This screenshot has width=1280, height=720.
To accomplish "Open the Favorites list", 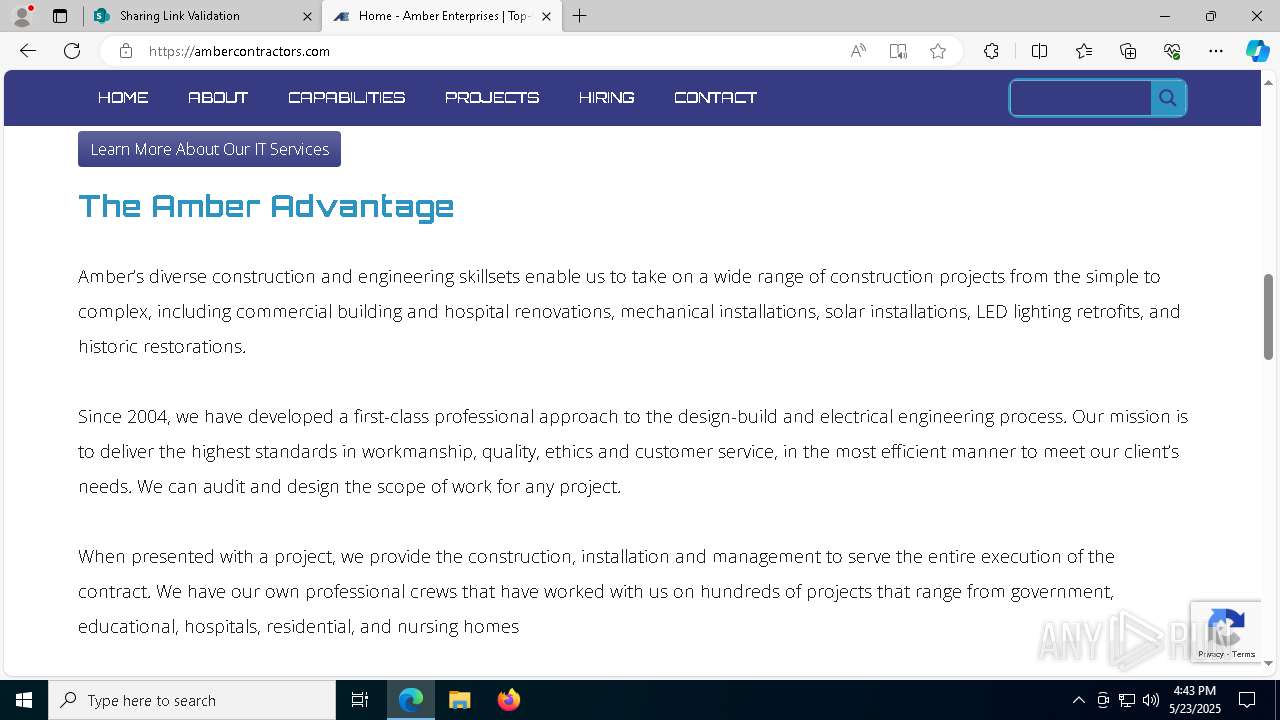I will (x=1084, y=51).
